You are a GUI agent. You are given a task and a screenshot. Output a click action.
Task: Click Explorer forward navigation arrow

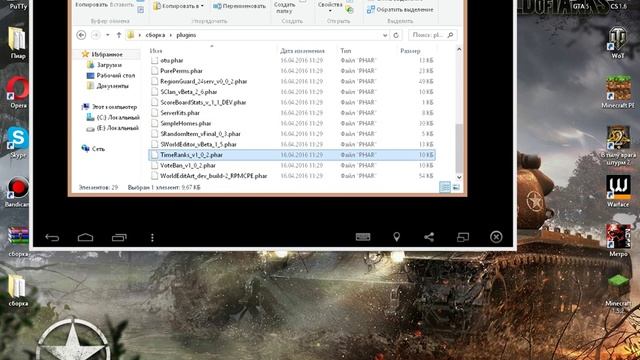[x=96, y=35]
